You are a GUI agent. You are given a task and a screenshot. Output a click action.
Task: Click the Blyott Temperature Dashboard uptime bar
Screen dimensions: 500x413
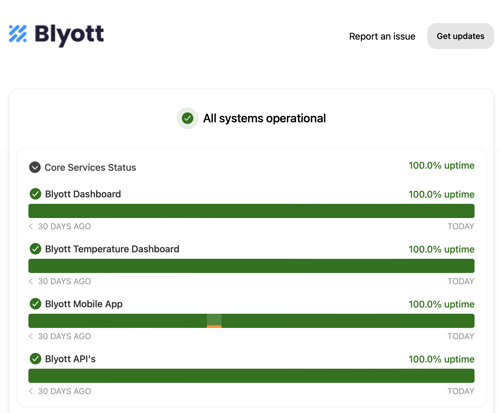pos(251,266)
